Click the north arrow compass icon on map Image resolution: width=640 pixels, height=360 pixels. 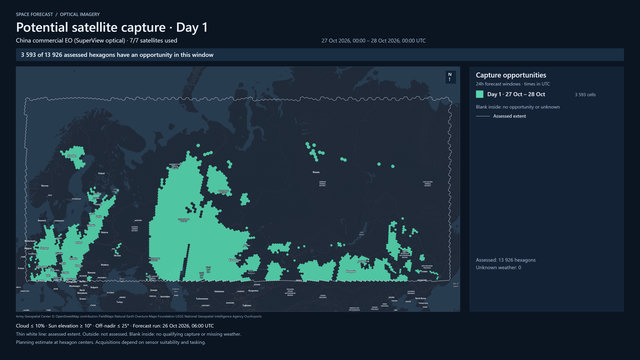[x=450, y=77]
